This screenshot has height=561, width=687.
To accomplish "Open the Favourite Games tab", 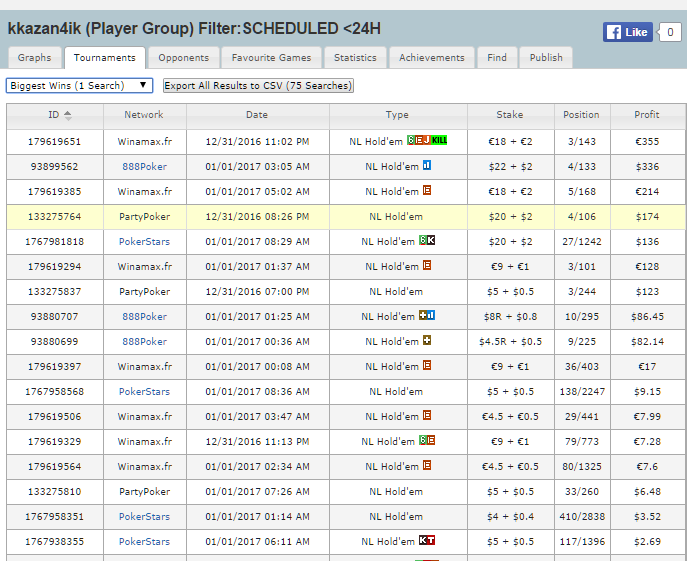I will (x=271, y=57).
